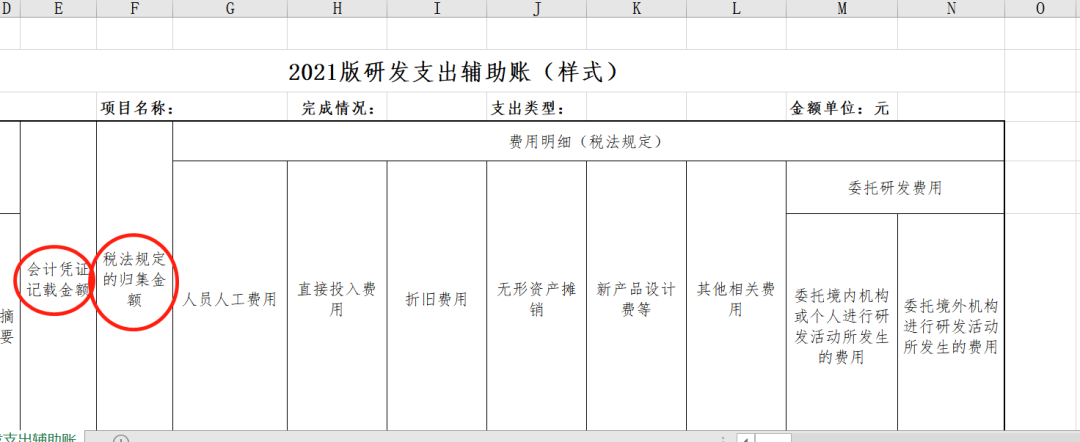Viewport: 1080px width, 442px height.
Task: Select column G header
Action: (x=229, y=8)
